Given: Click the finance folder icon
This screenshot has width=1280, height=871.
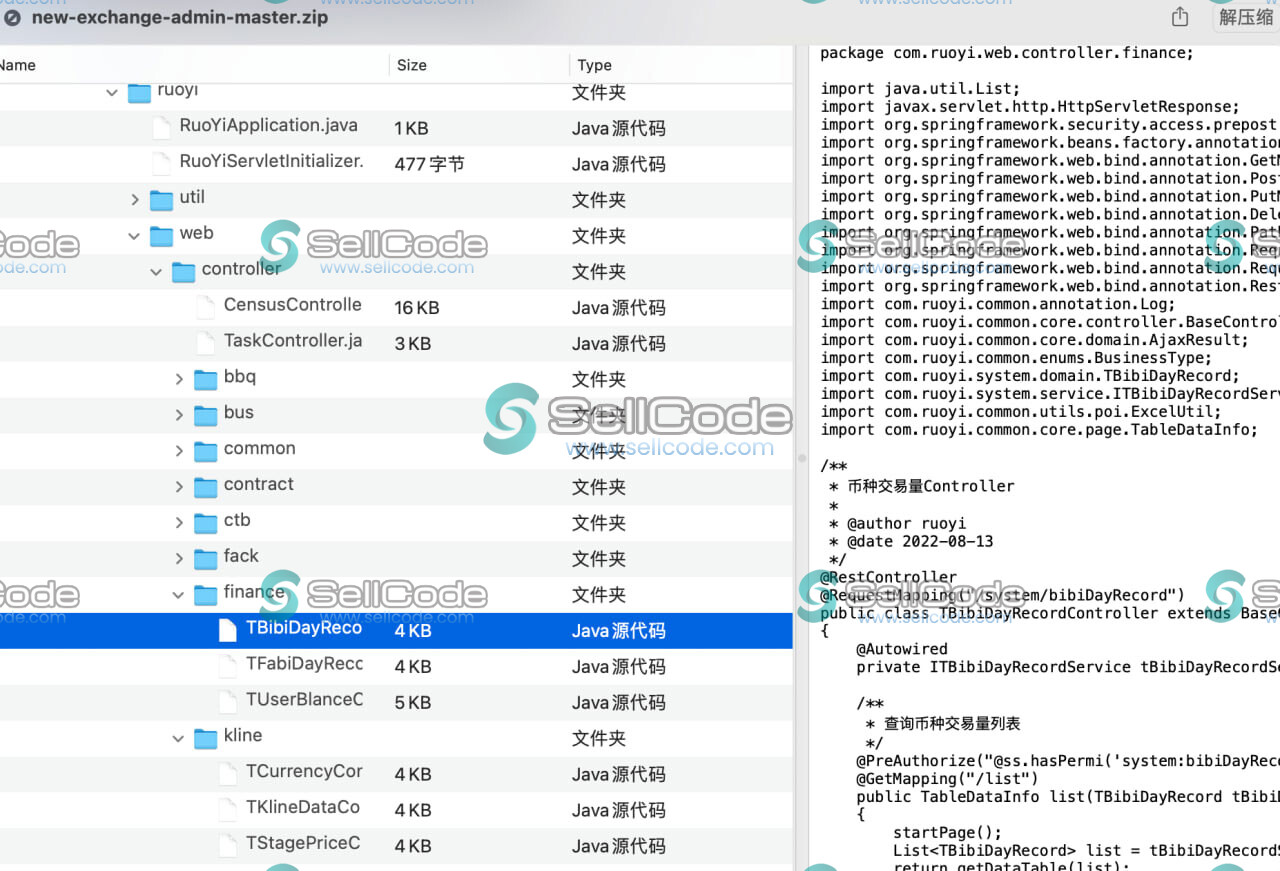Looking at the screenshot, I should (205, 595).
